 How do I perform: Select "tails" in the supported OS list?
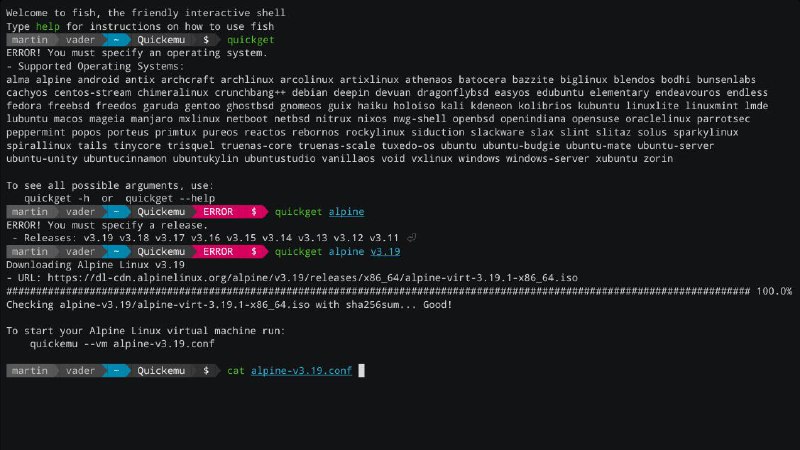tap(92, 146)
